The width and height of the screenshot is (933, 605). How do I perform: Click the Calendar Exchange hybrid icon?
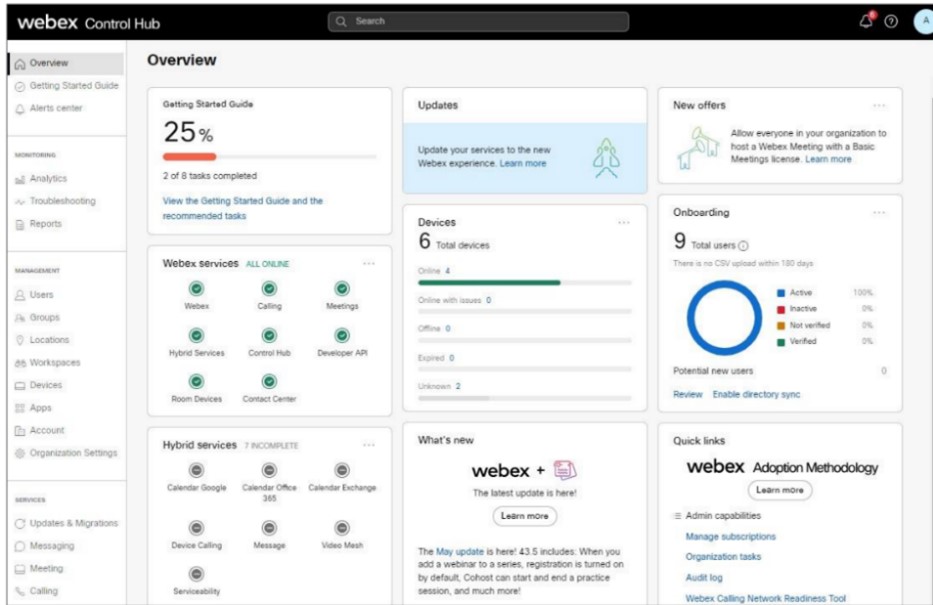(342, 471)
